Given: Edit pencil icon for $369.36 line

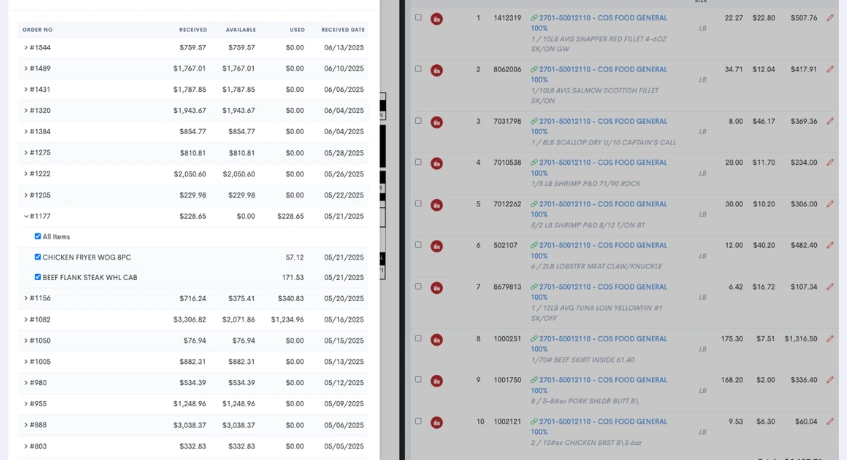Looking at the screenshot, I should coord(830,121).
